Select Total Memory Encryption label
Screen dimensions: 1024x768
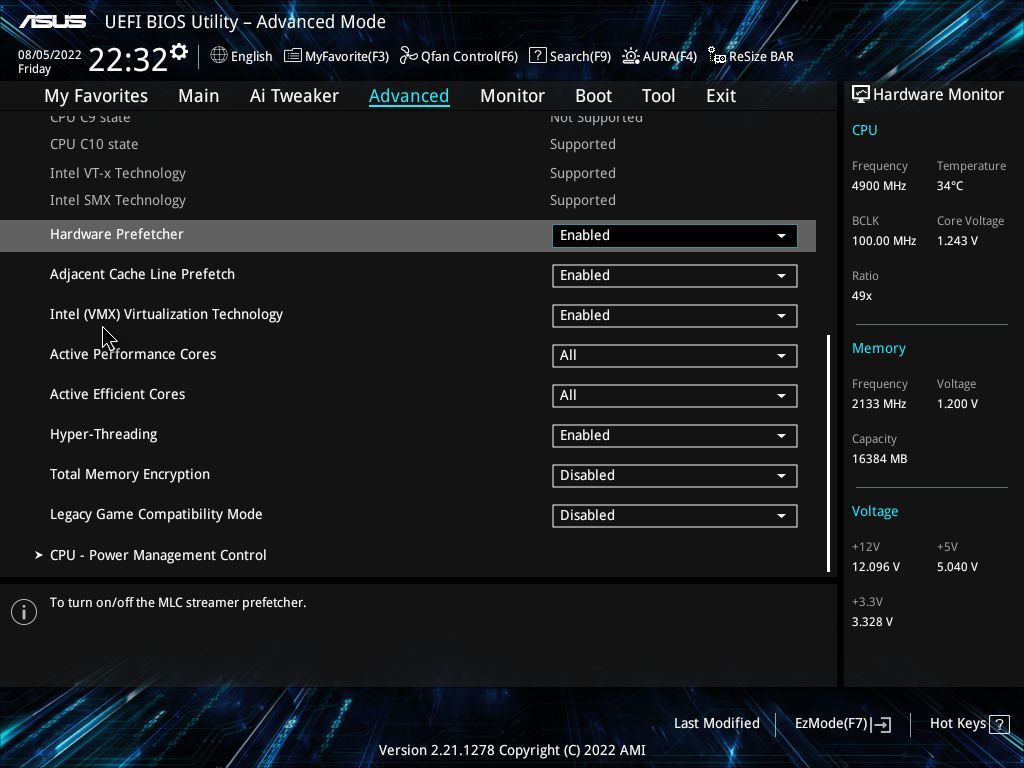pos(130,475)
